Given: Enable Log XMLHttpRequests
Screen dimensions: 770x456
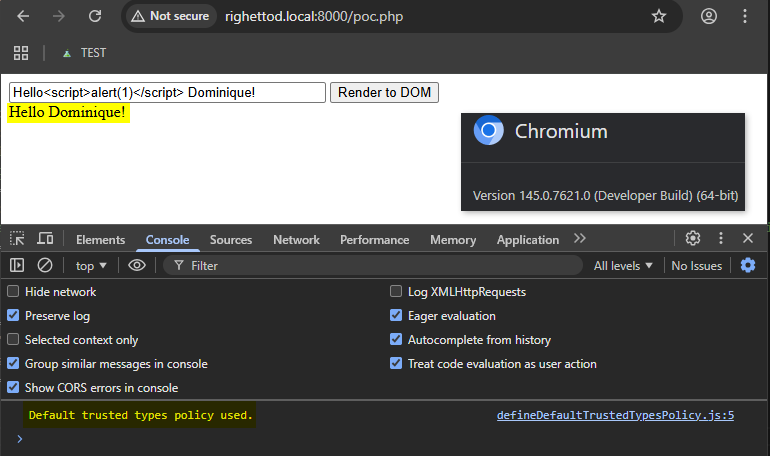Looking at the screenshot, I should (396, 292).
